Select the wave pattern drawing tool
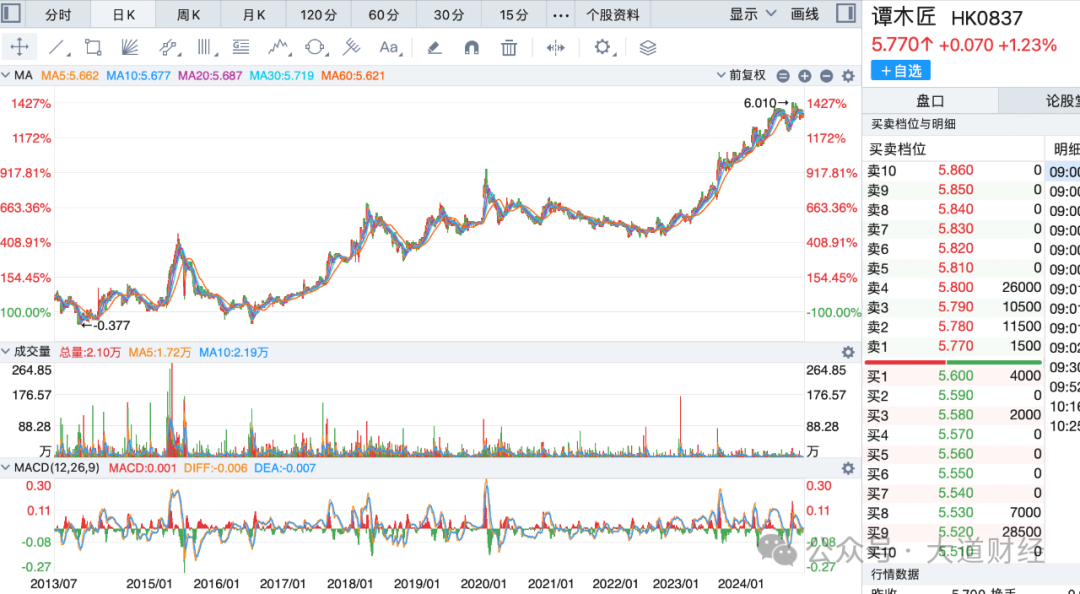Image resolution: width=1080 pixels, height=594 pixels. pyautogui.click(x=278, y=48)
